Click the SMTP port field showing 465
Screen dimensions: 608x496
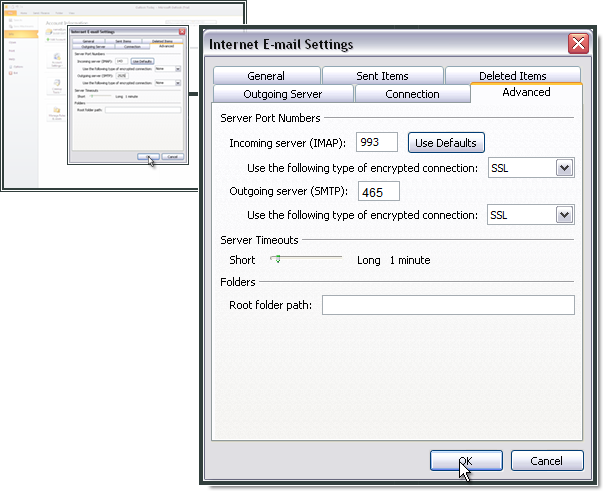click(378, 192)
